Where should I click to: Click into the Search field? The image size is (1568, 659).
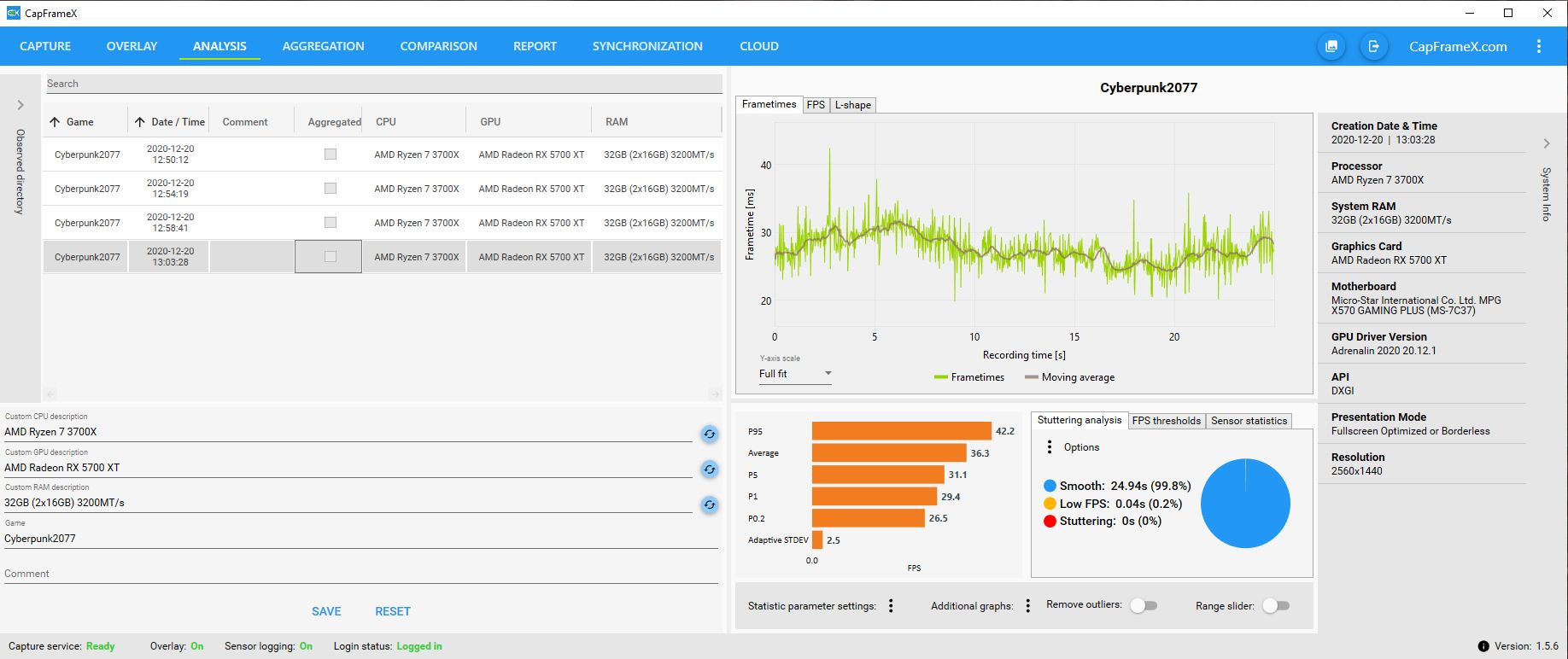click(383, 84)
